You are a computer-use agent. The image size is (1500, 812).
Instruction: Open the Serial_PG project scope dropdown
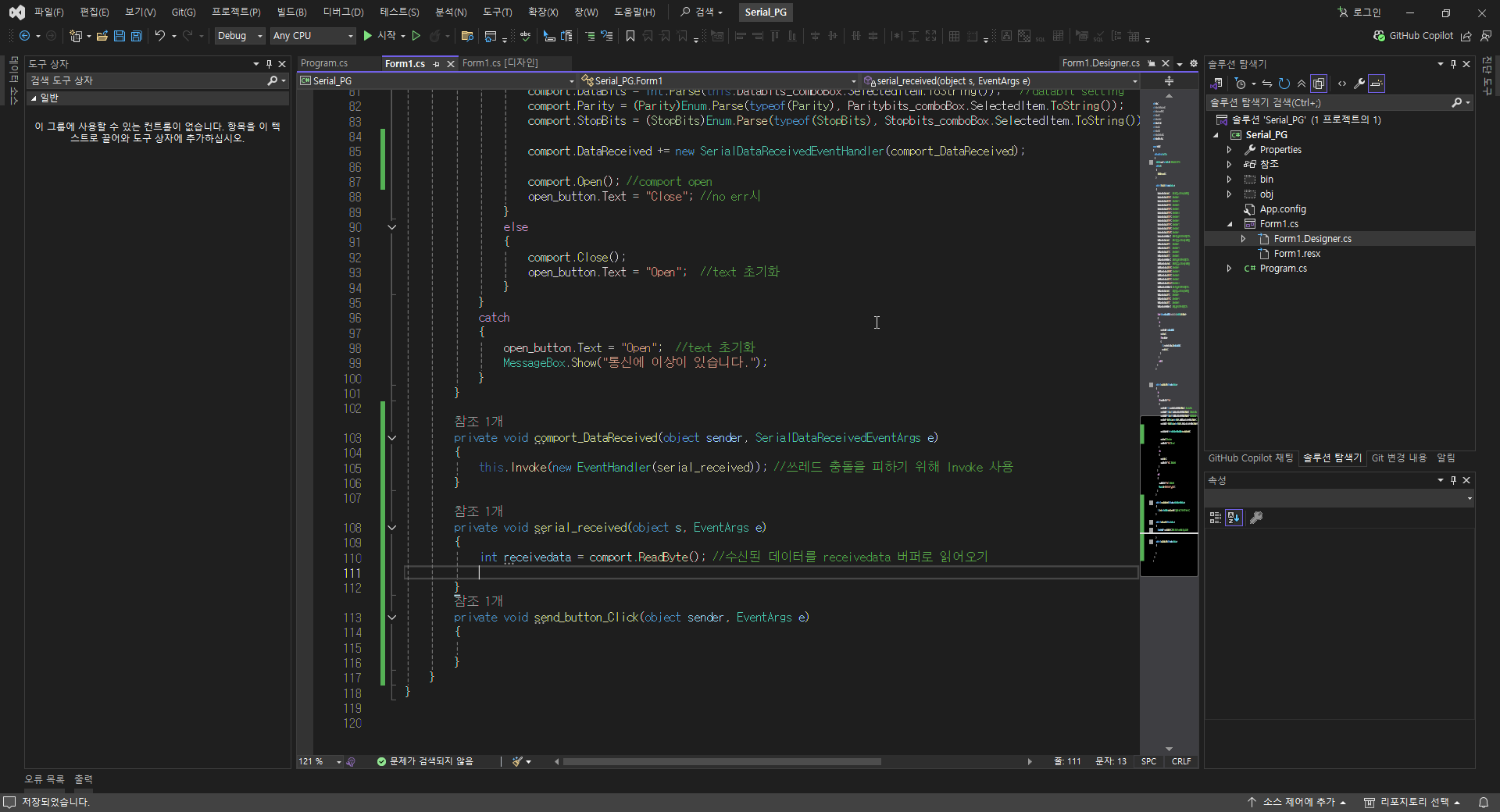pos(437,80)
